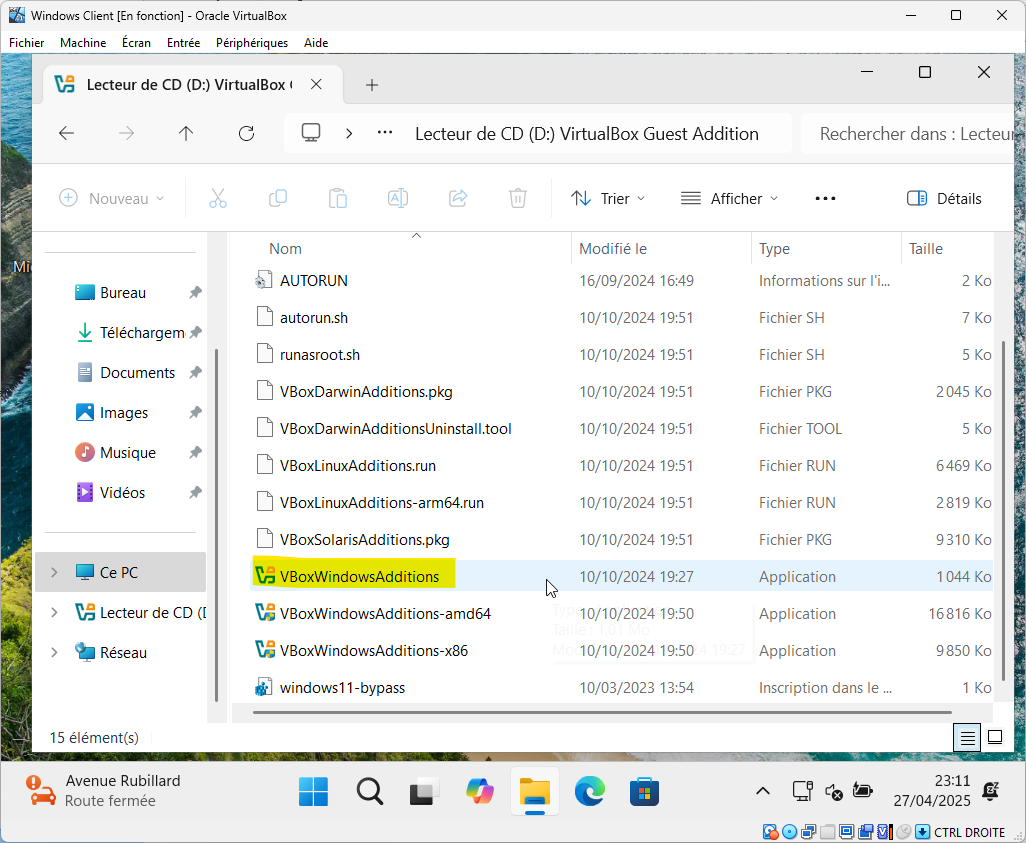The width and height of the screenshot is (1026, 843).
Task: Click the Rename icon in toolbar
Action: pos(398,198)
